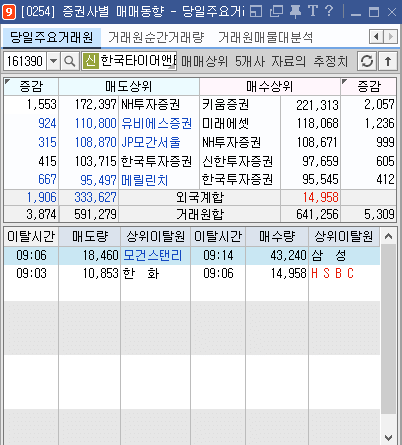
Task: Click the 매도량 column header
Action: pos(90,237)
